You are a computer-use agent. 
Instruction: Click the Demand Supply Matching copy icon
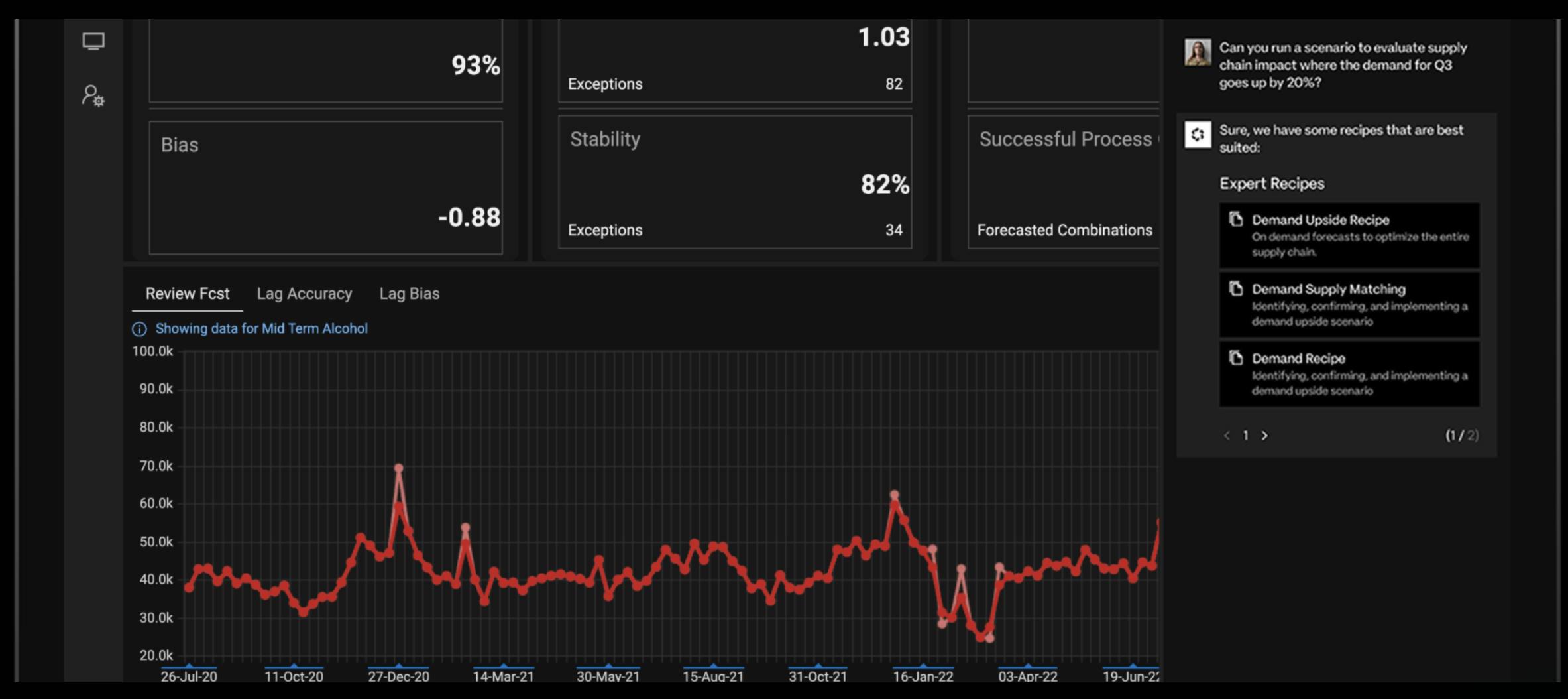(x=1235, y=288)
